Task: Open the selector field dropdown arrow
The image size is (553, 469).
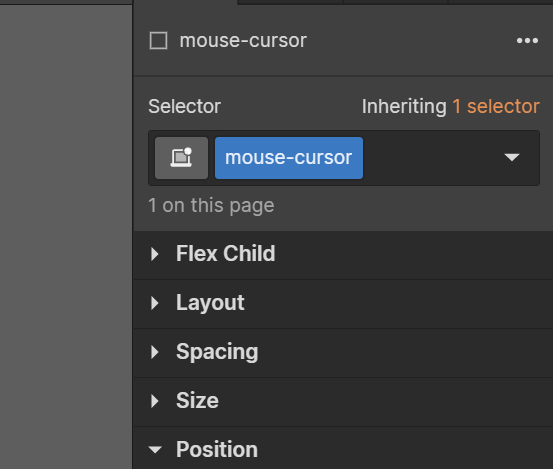Action: point(512,157)
